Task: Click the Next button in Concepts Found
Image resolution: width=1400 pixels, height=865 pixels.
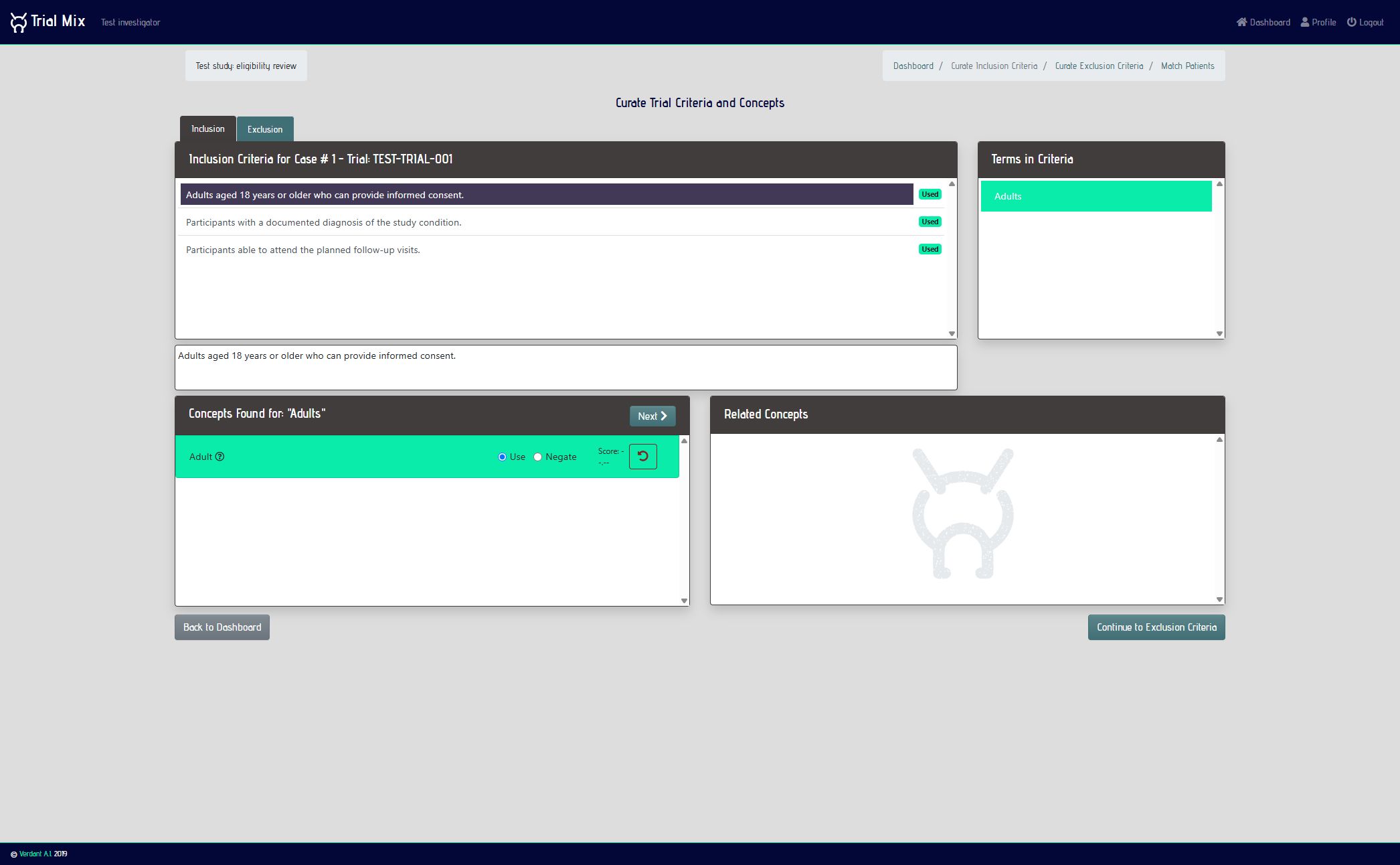Action: 652,416
